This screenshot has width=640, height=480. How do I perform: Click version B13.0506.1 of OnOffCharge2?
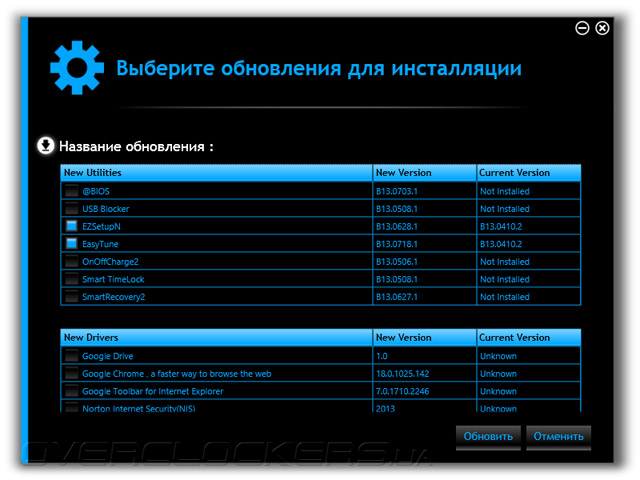click(x=397, y=262)
